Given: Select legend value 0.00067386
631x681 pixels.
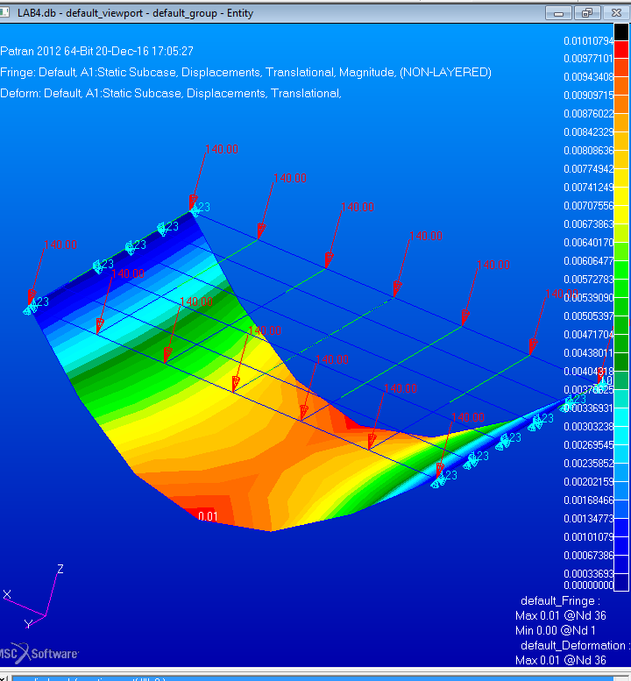Looking at the screenshot, I should click(588, 555).
